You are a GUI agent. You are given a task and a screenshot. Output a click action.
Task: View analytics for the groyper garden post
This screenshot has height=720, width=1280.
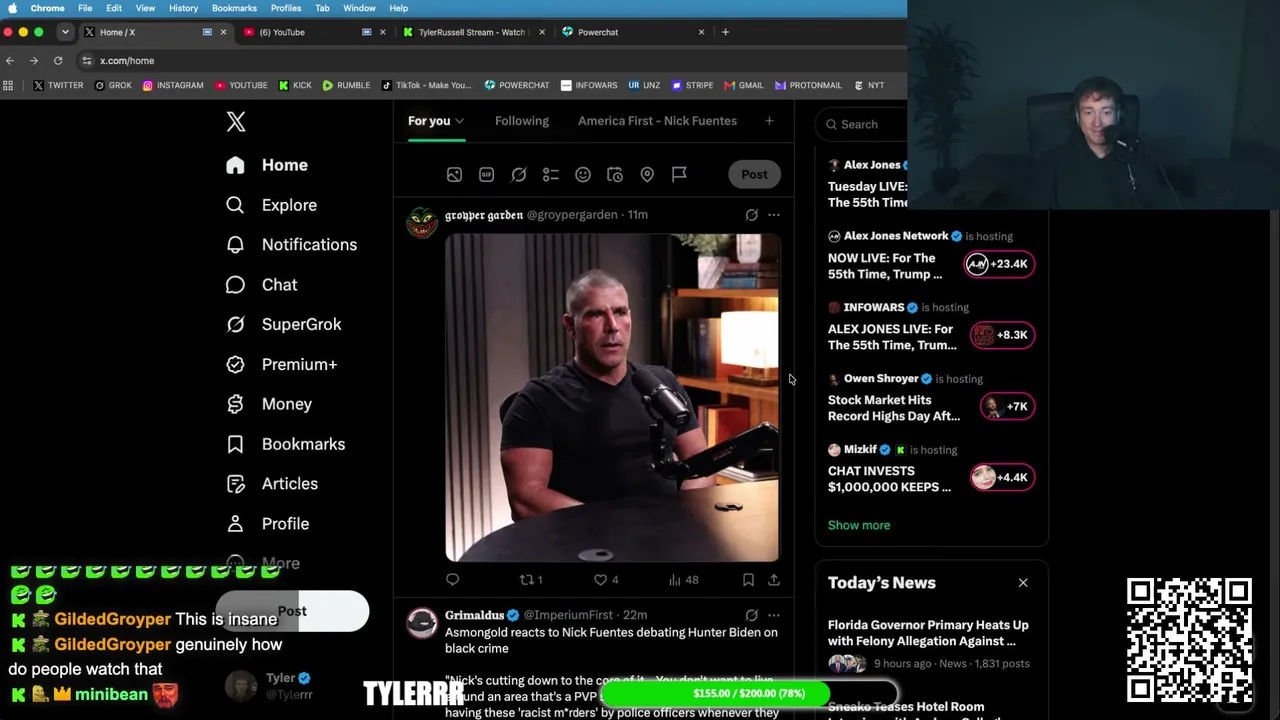684,580
